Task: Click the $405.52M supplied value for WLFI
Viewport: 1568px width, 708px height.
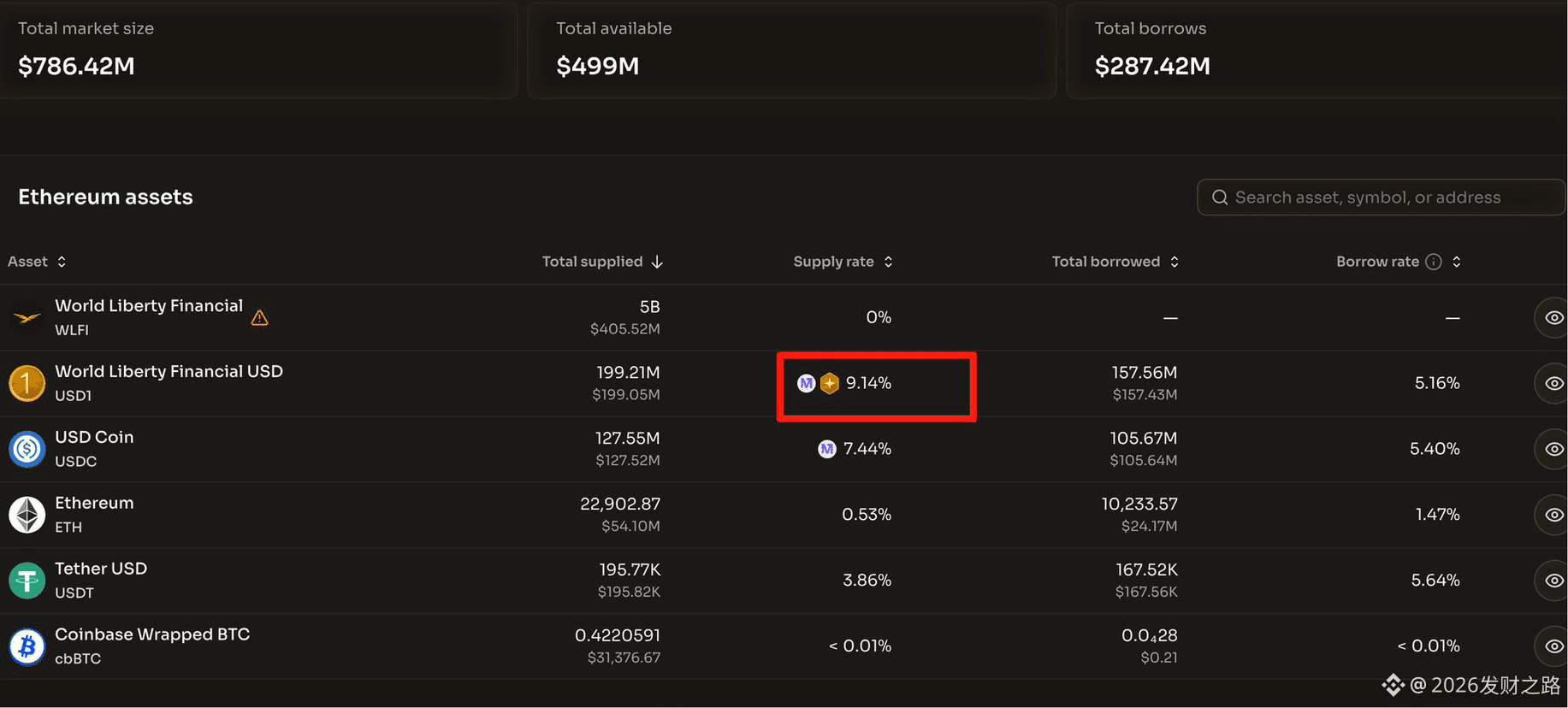Action: coord(625,329)
